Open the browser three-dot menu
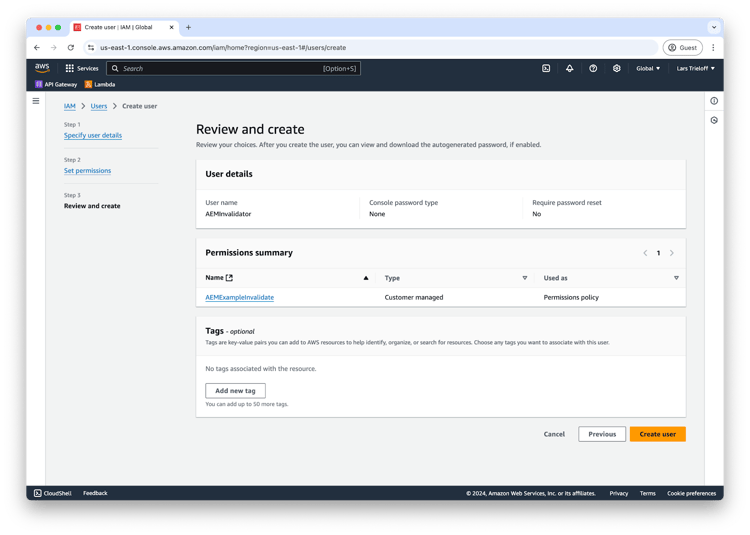 (x=713, y=47)
